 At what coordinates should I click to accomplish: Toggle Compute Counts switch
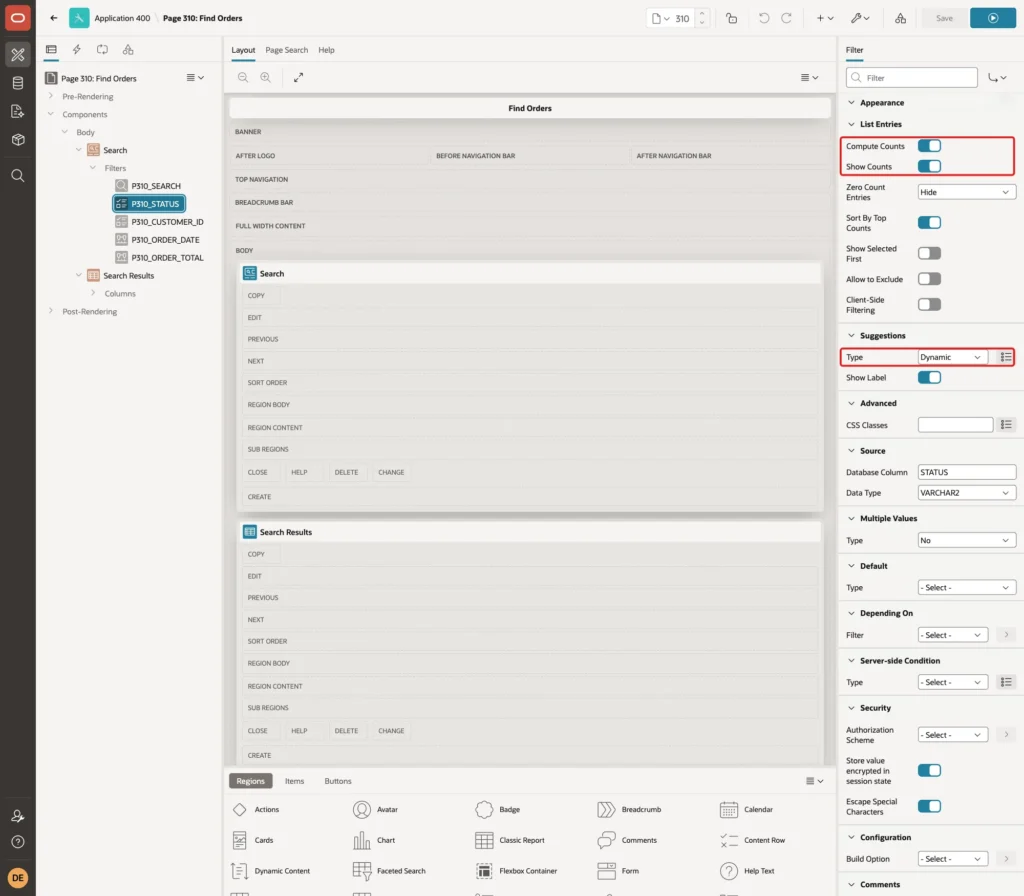929,146
